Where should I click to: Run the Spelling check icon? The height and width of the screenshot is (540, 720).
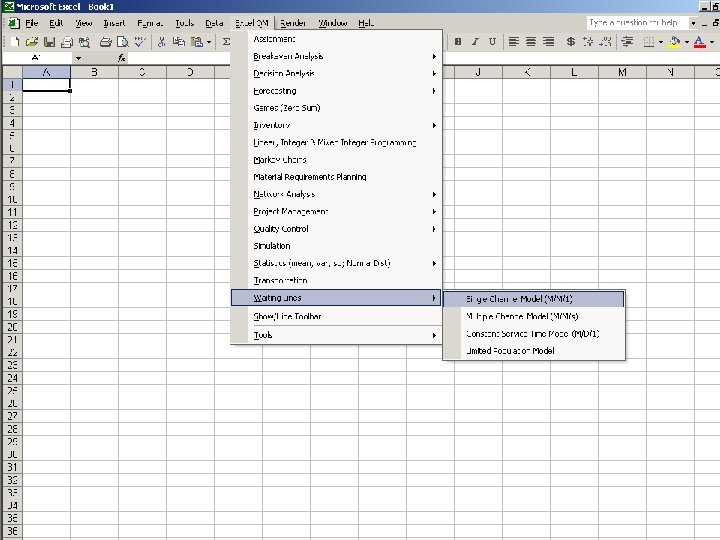click(x=140, y=42)
